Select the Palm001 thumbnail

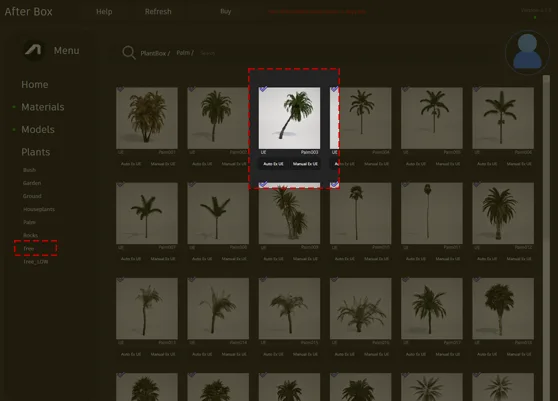click(x=147, y=118)
